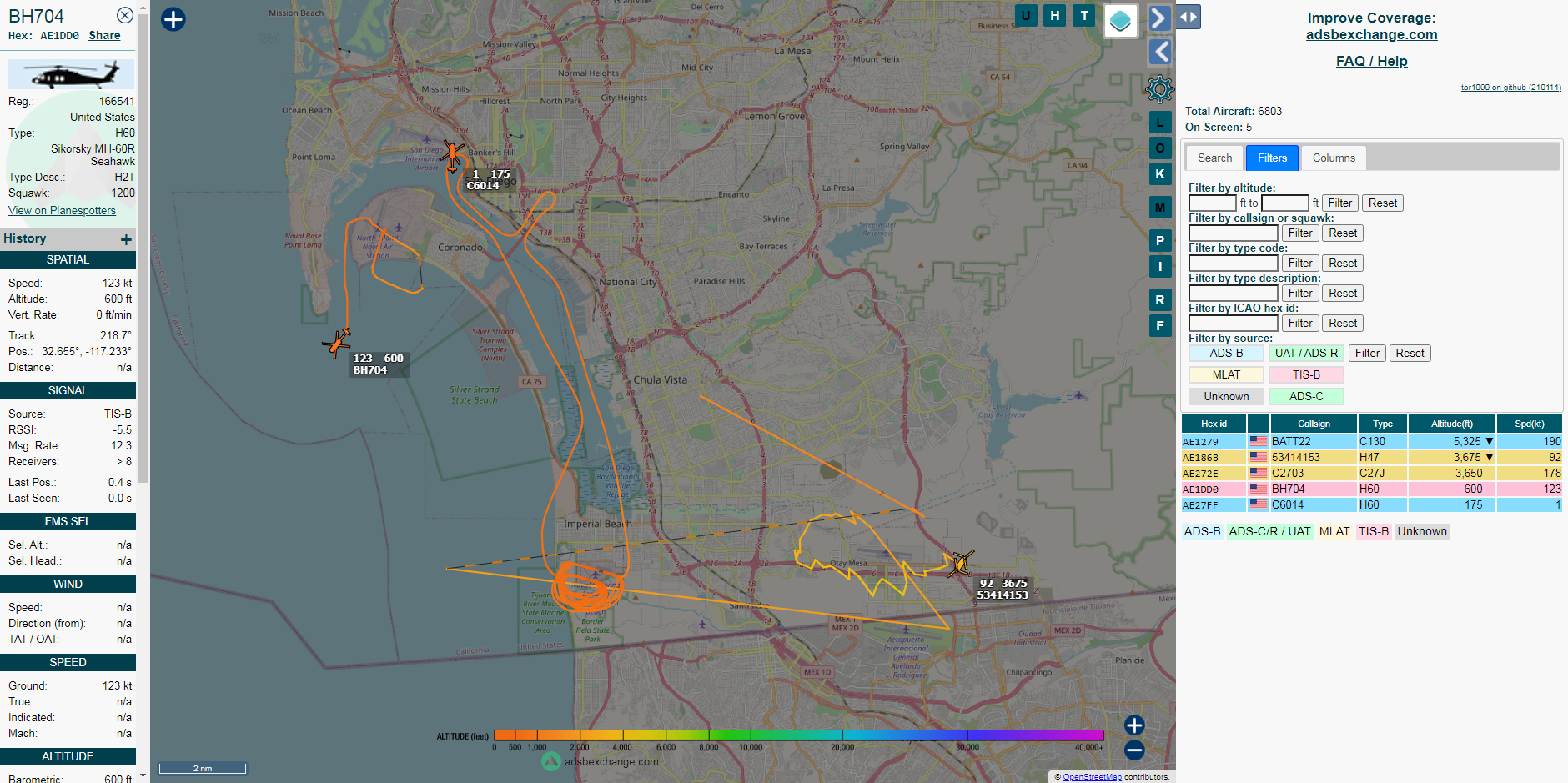
Task: Select the C2703 aircraft row
Action: click(1371, 474)
